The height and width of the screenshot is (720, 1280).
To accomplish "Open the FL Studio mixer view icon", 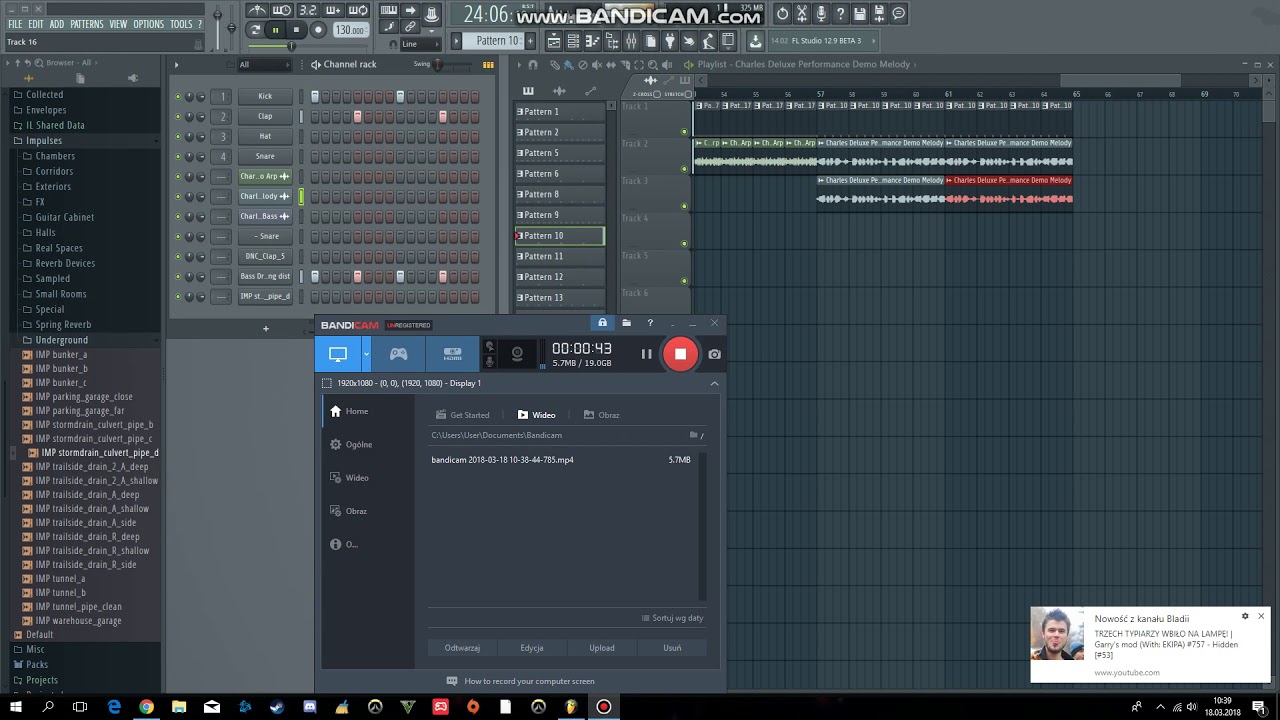I will [632, 40].
